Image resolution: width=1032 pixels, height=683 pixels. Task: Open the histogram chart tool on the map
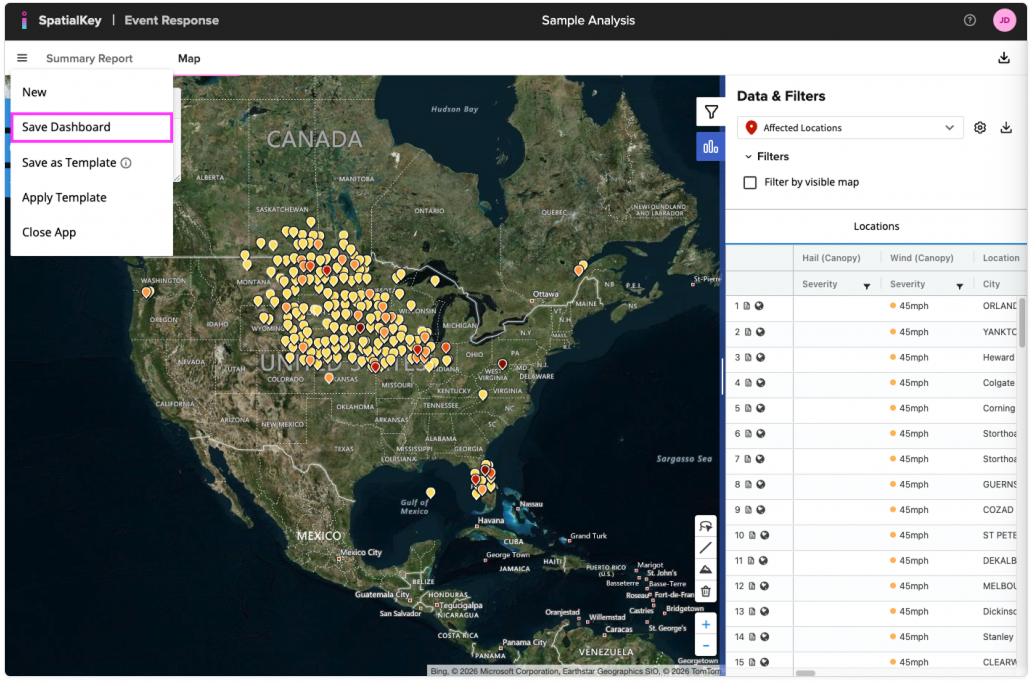click(711, 146)
